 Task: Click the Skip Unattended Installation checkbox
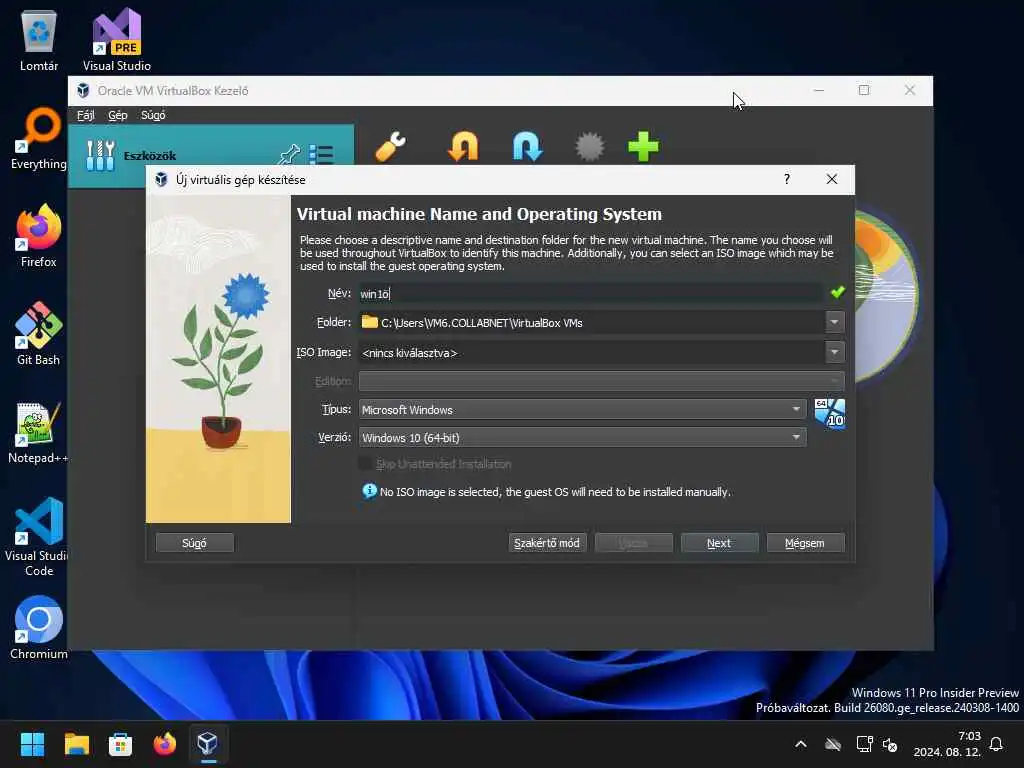point(365,464)
